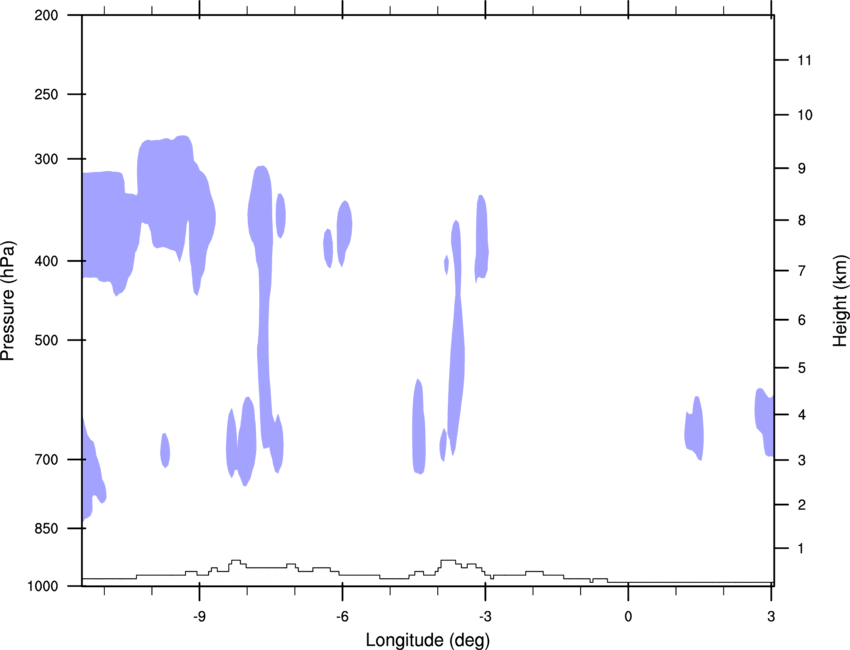Select the 300 pressure tick label

[46, 159]
